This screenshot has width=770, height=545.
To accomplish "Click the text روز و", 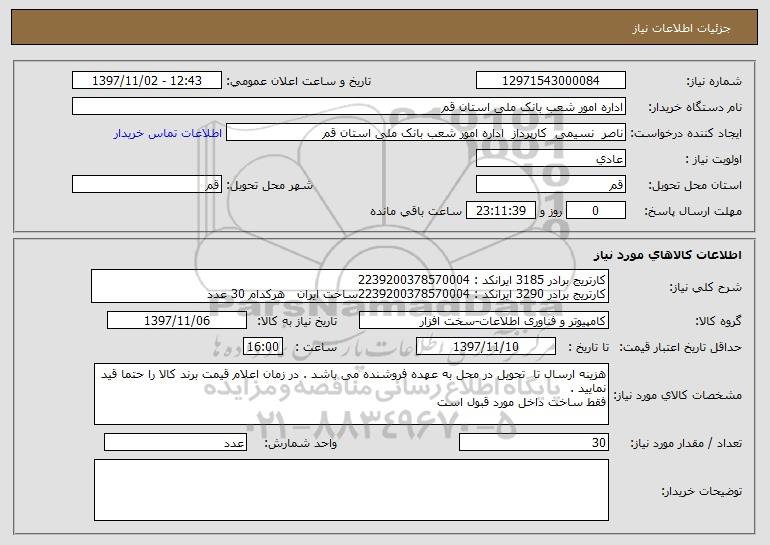I will [550, 211].
